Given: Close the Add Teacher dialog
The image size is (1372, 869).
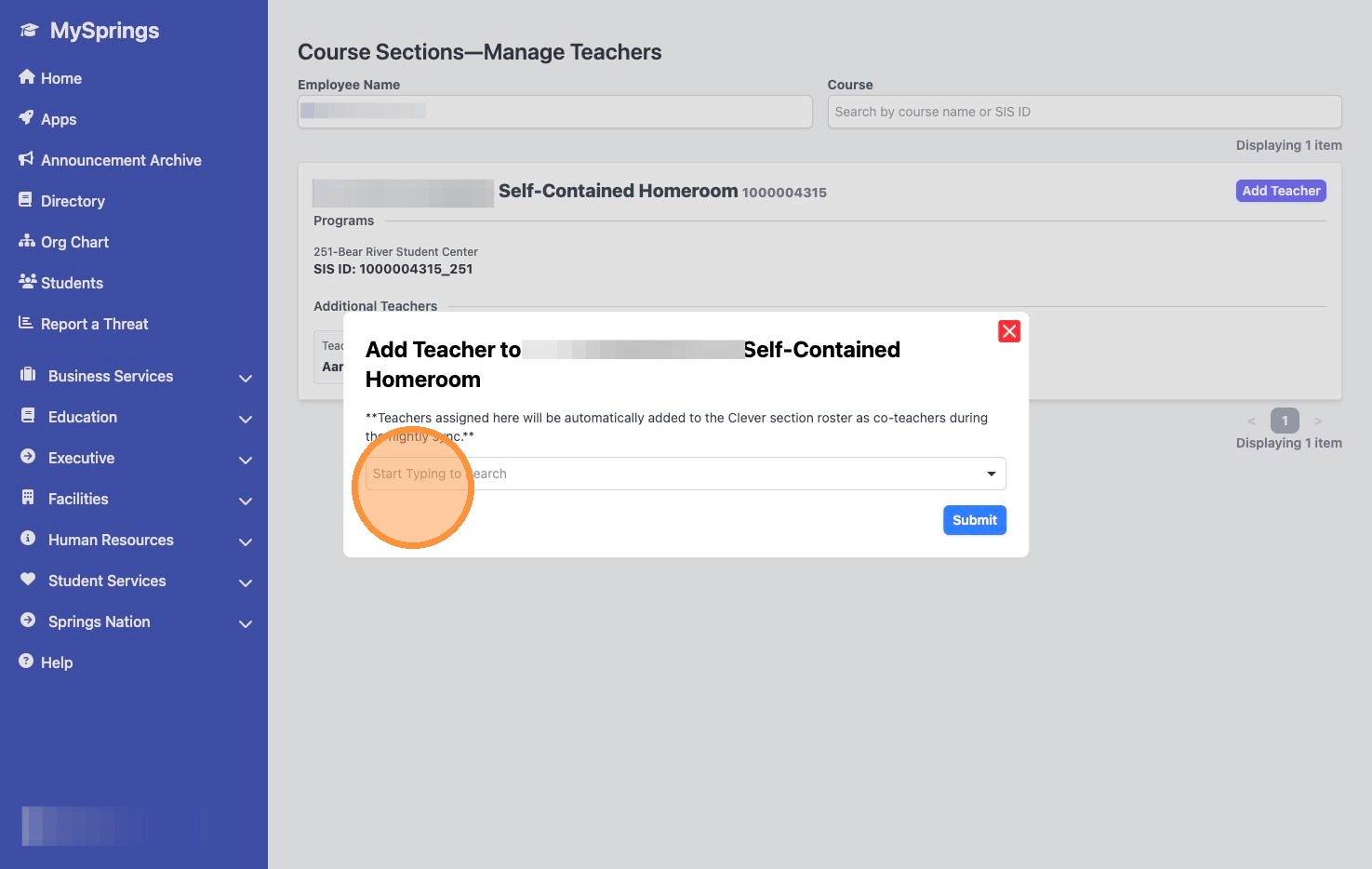Looking at the screenshot, I should [x=1009, y=331].
